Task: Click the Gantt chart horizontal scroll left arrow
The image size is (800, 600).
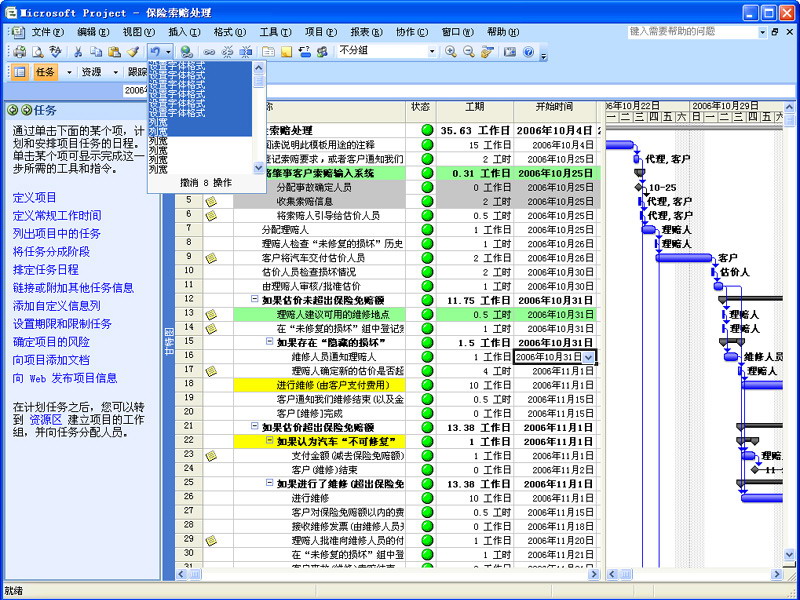Action: pos(612,574)
